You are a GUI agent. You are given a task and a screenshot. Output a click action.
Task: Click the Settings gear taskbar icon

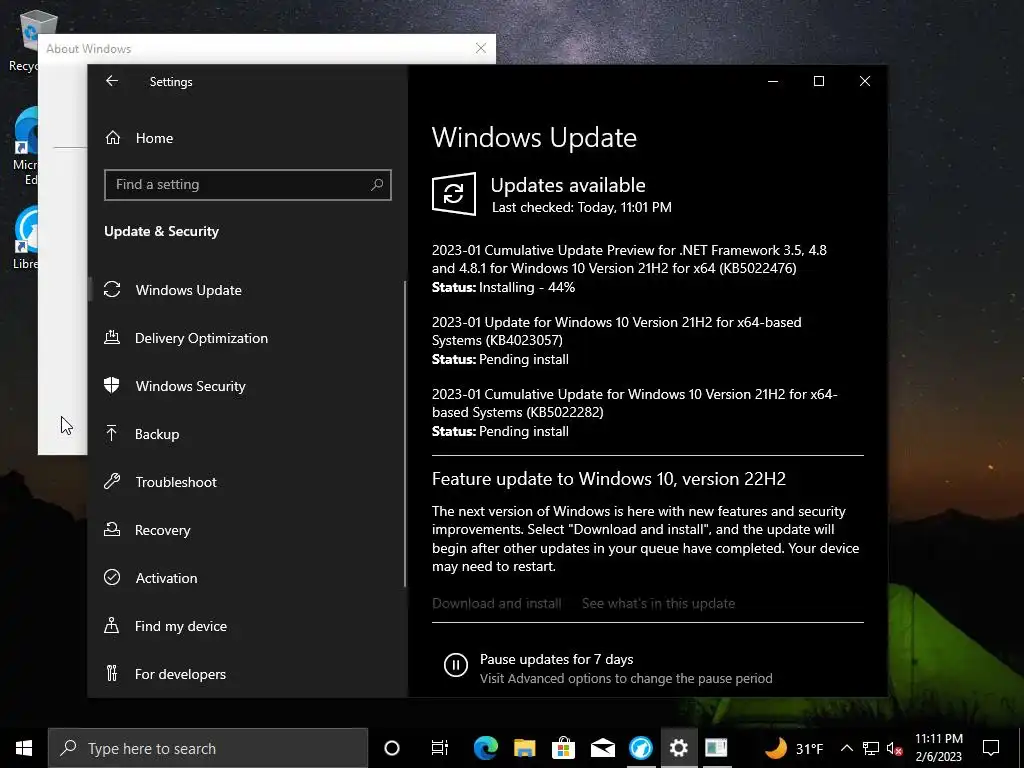[679, 748]
